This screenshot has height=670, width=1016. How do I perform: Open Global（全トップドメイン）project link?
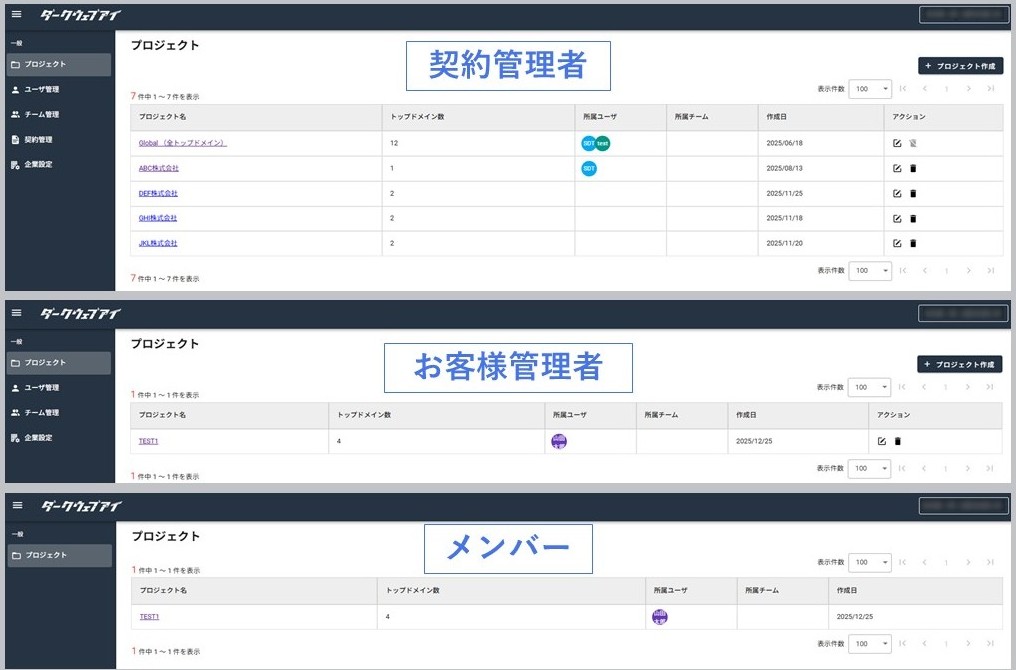[x=183, y=143]
